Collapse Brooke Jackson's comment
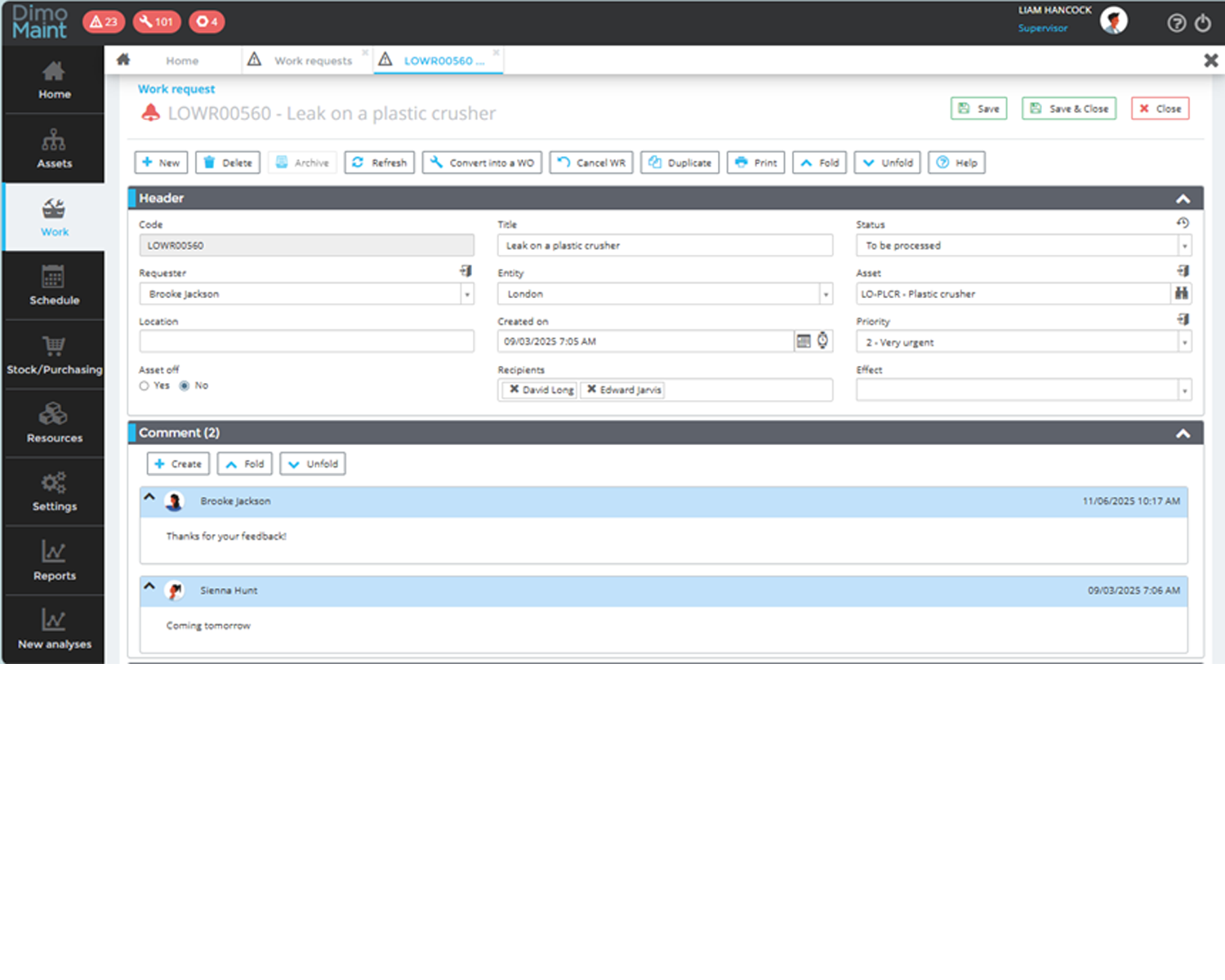This screenshot has height=980, width=1225. [x=149, y=497]
